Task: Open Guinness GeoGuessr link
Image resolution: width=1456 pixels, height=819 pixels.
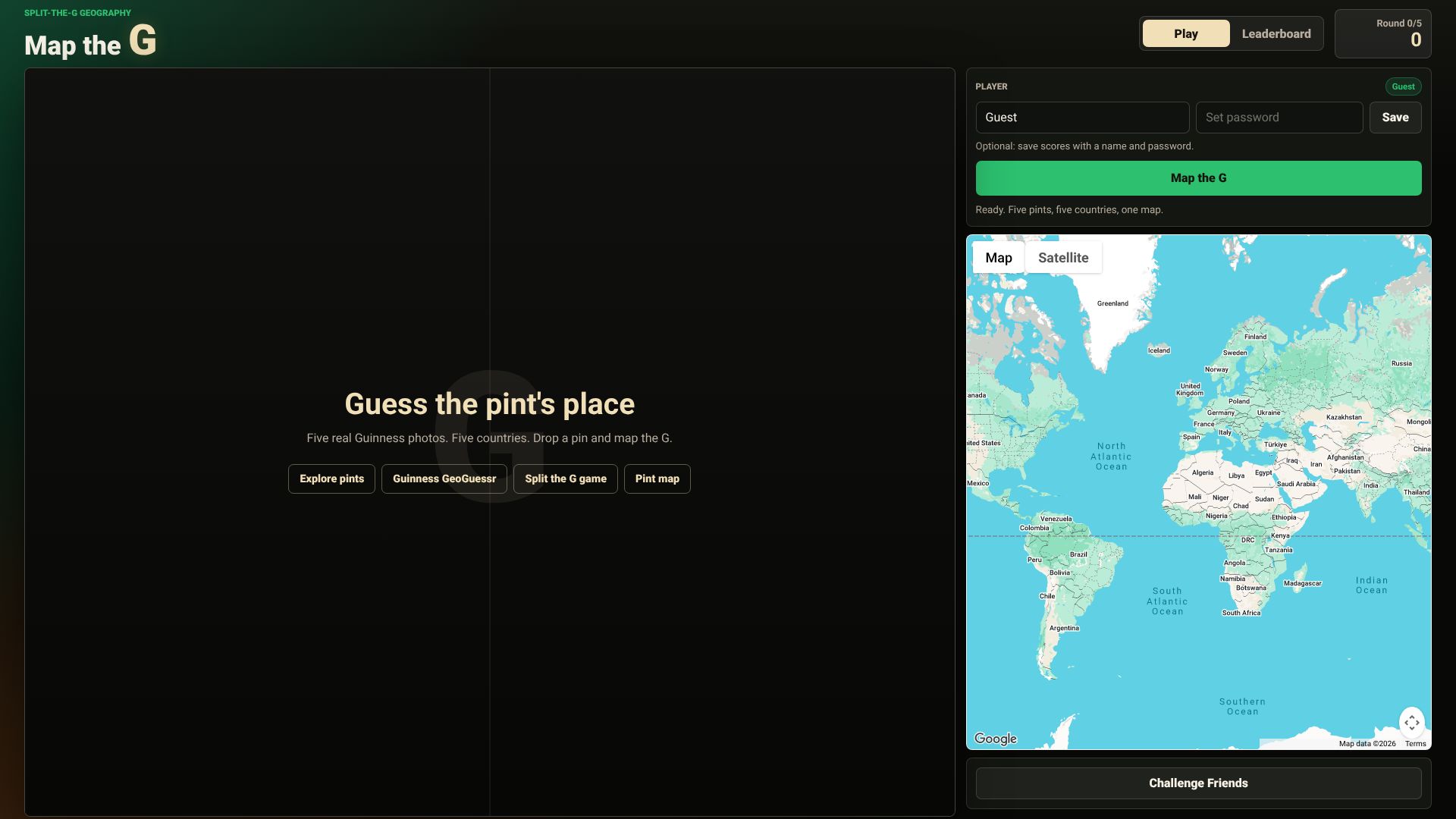Action: [x=444, y=479]
